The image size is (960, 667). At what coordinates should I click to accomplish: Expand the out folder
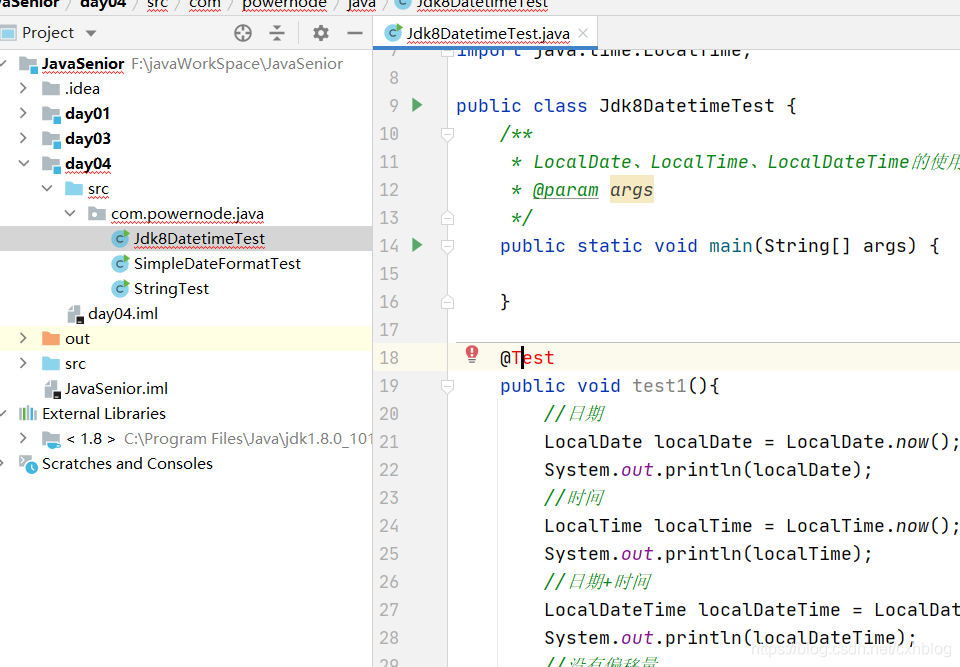(23, 338)
